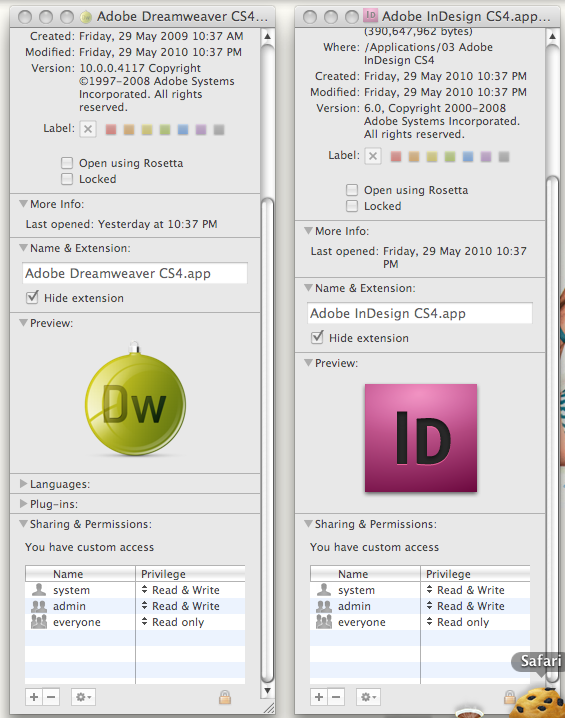Apply red label to InDesign

(396, 157)
